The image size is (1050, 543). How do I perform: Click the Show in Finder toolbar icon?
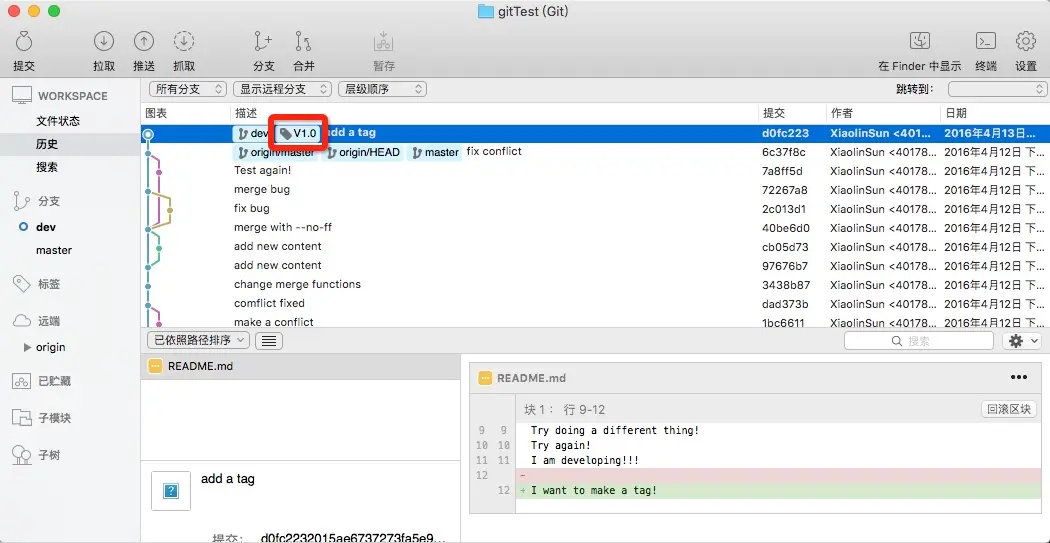click(x=919, y=42)
